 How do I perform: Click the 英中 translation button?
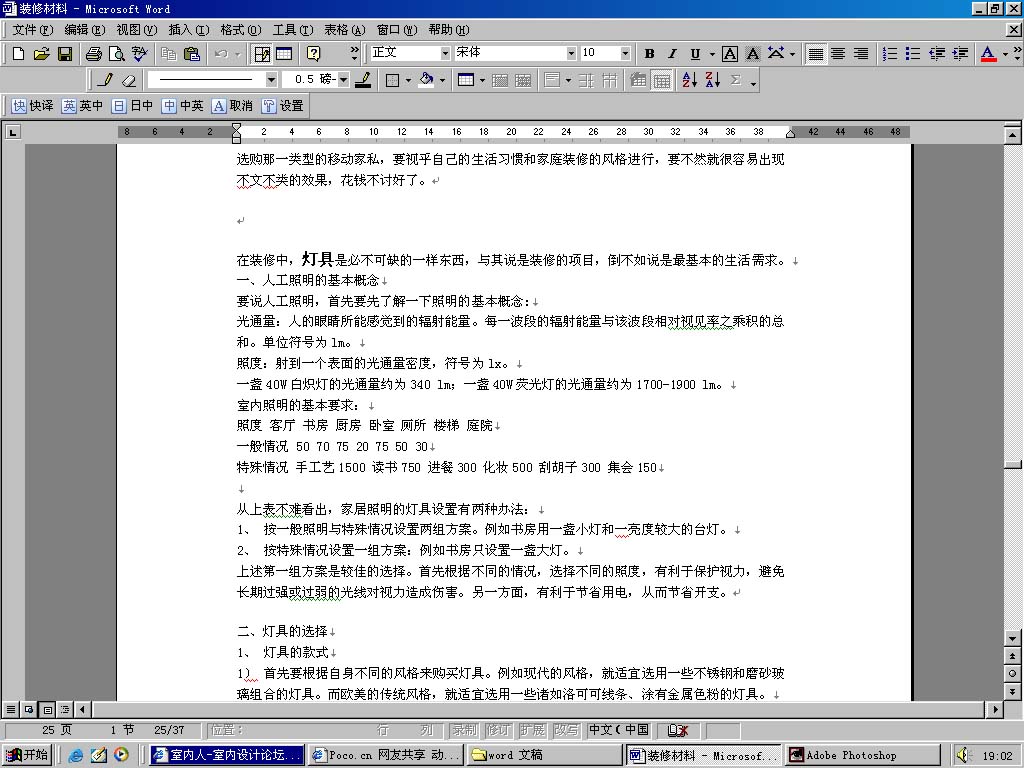tap(82, 106)
